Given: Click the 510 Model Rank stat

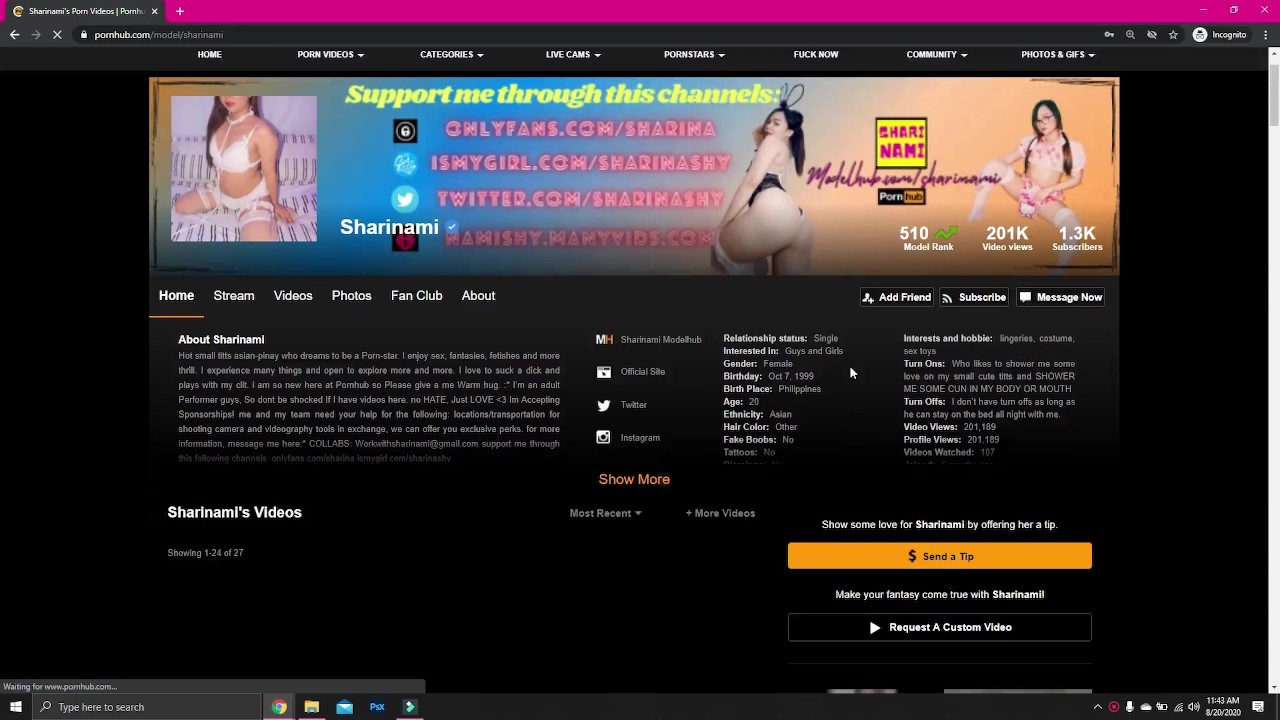Looking at the screenshot, I should coord(928,238).
